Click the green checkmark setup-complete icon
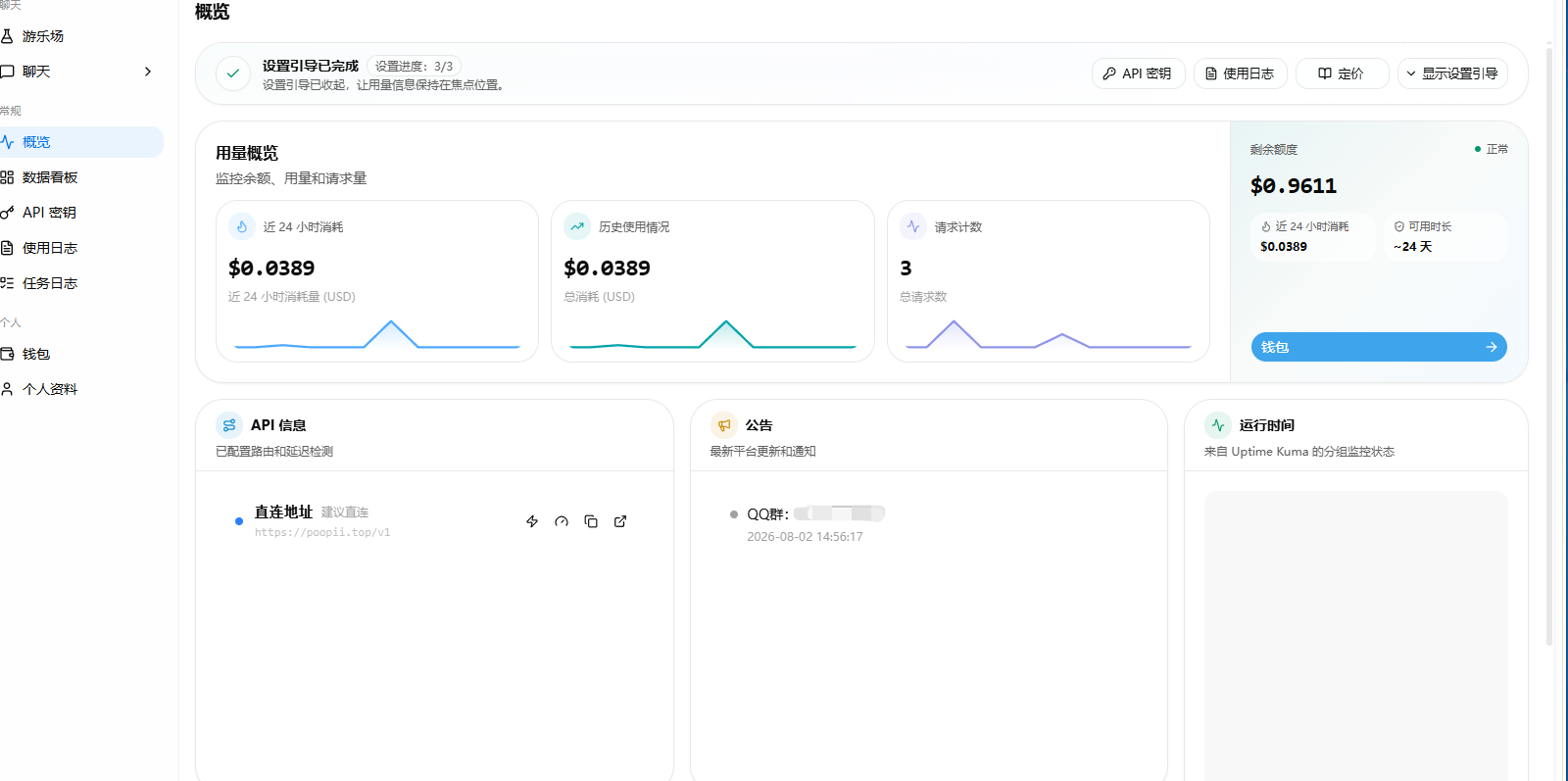Screen dimensions: 1568x781 point(233,73)
